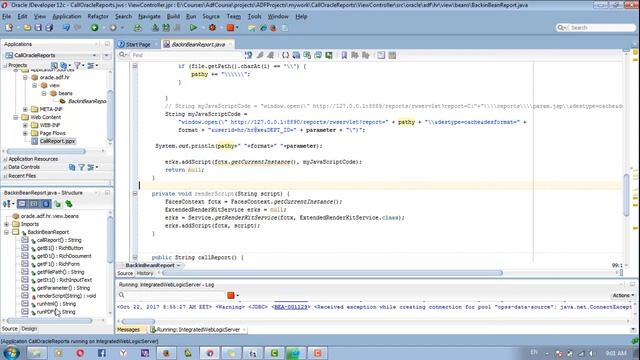Viewport: 640px width, 360px height.
Task: Click the Windows Start button
Action: (x=11, y=353)
